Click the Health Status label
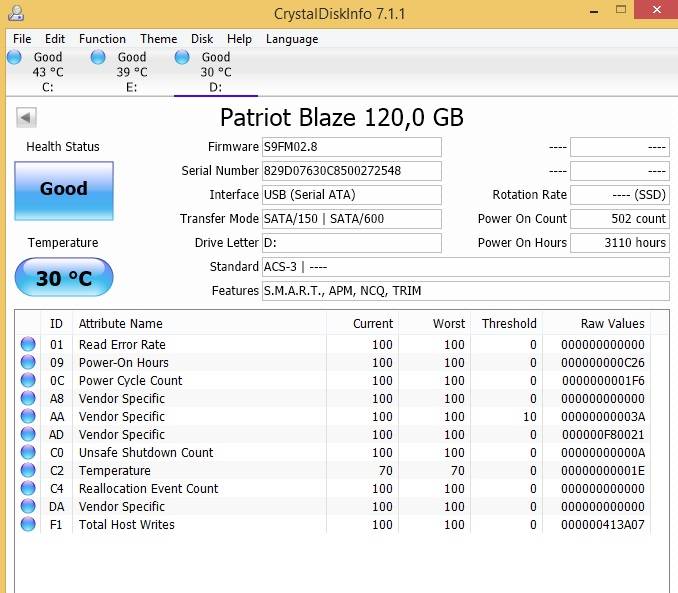Screen dimensions: 678x593 63,147
